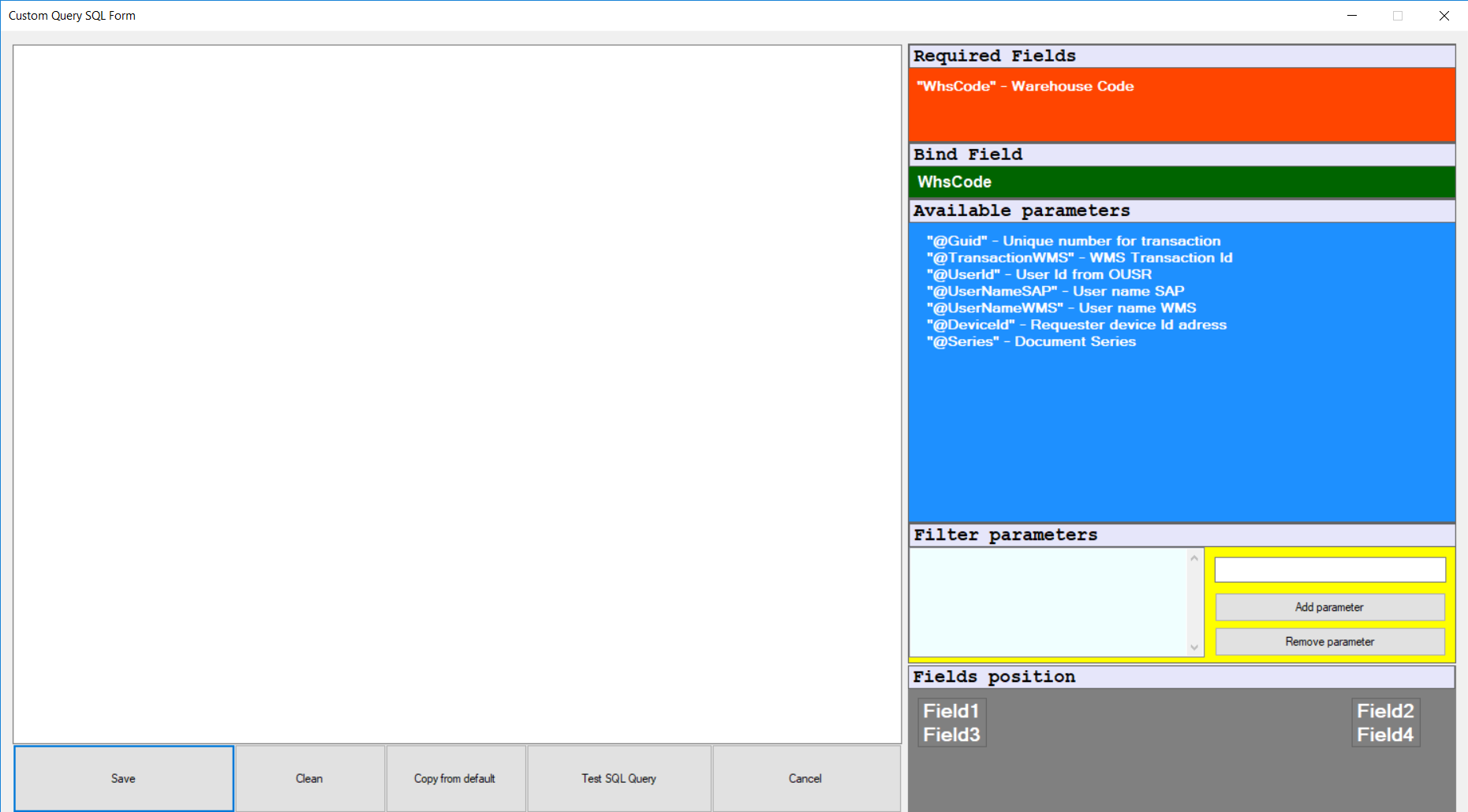Select Field4 in Fields position
The height and width of the screenshot is (812, 1468).
tap(1384, 735)
